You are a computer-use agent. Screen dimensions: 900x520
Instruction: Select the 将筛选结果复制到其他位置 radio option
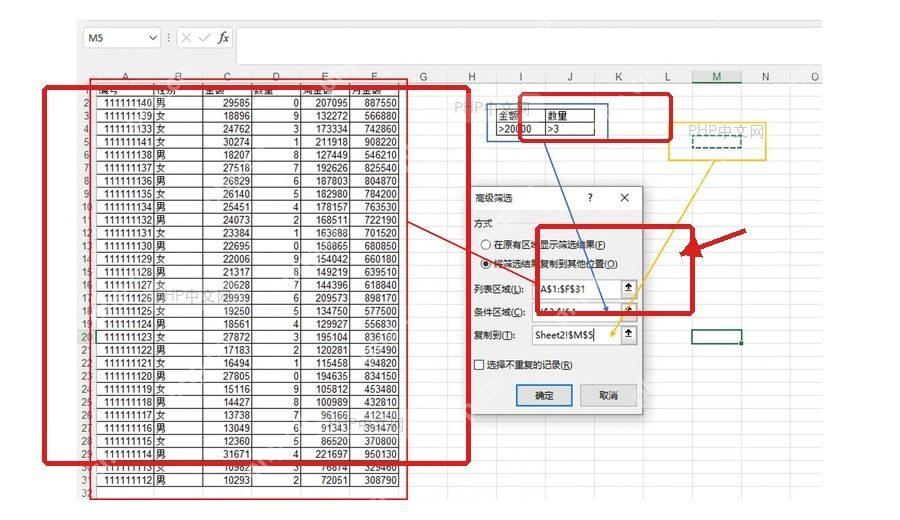[486, 264]
